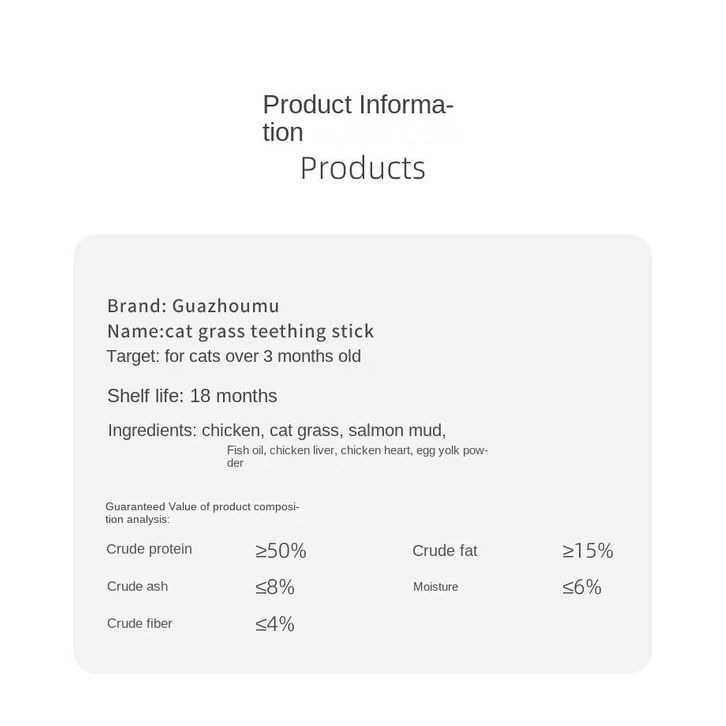Click the Crude protein label

coord(149,549)
